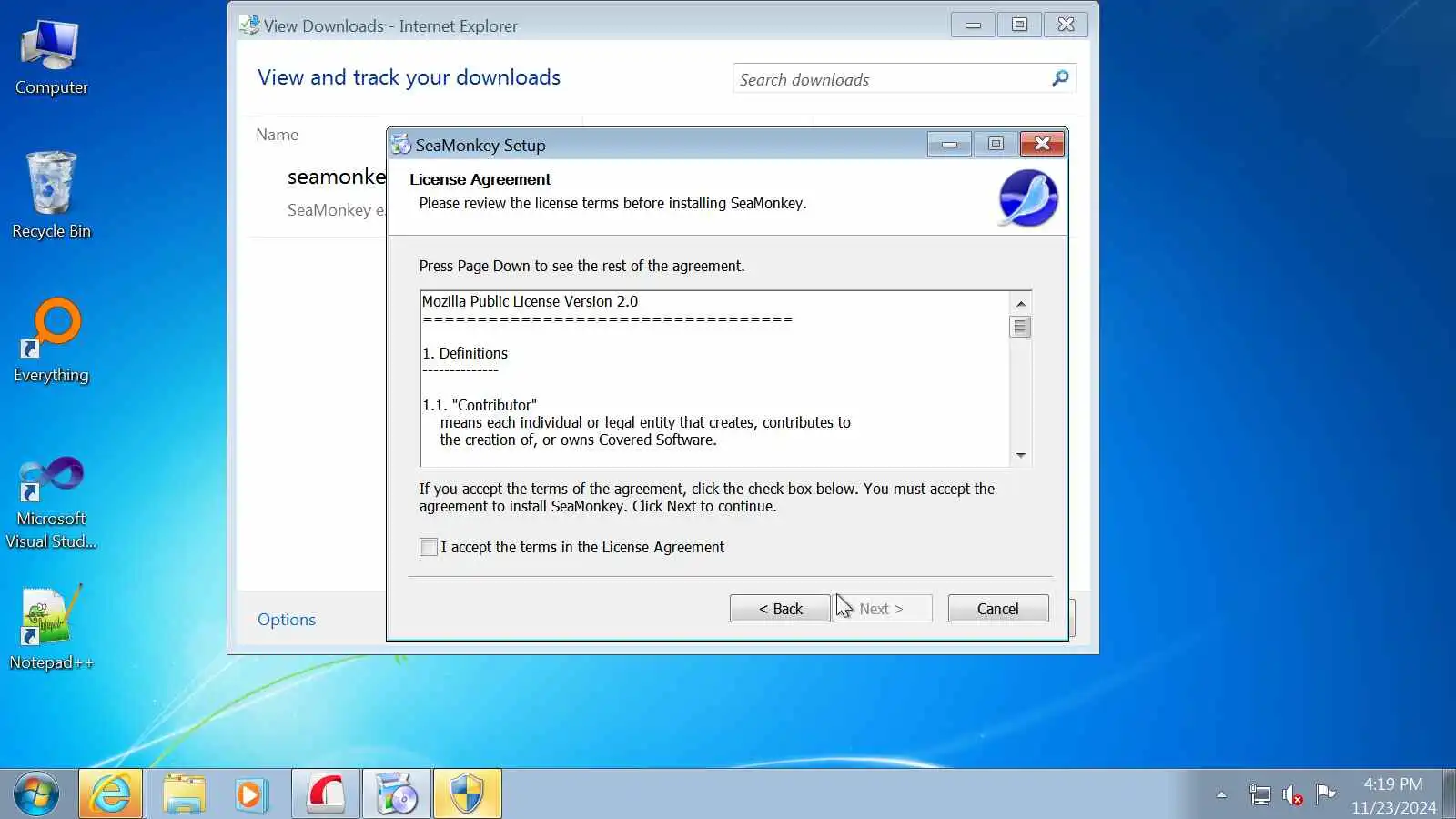Click the Name column header in downloads
This screenshot has height=819, width=1456.
point(277,135)
